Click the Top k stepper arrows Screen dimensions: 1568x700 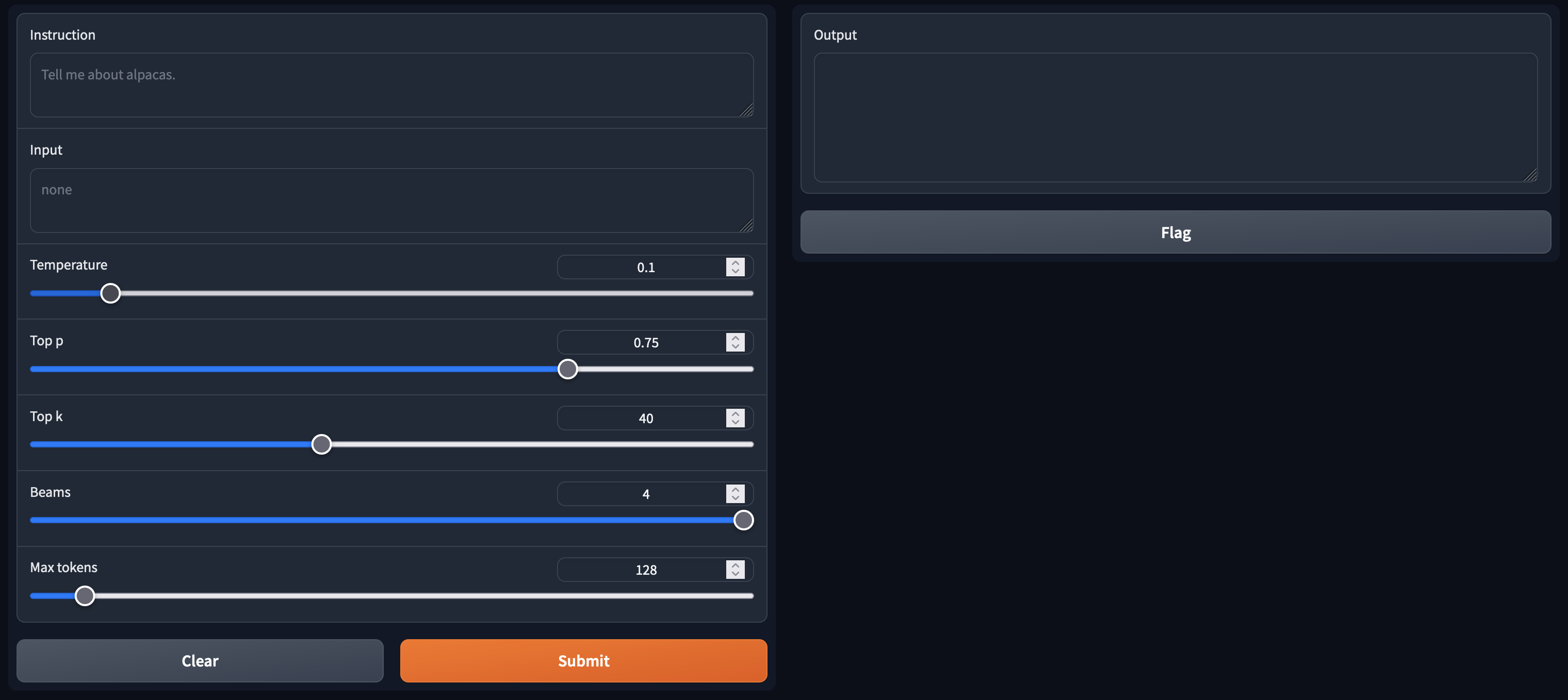736,418
